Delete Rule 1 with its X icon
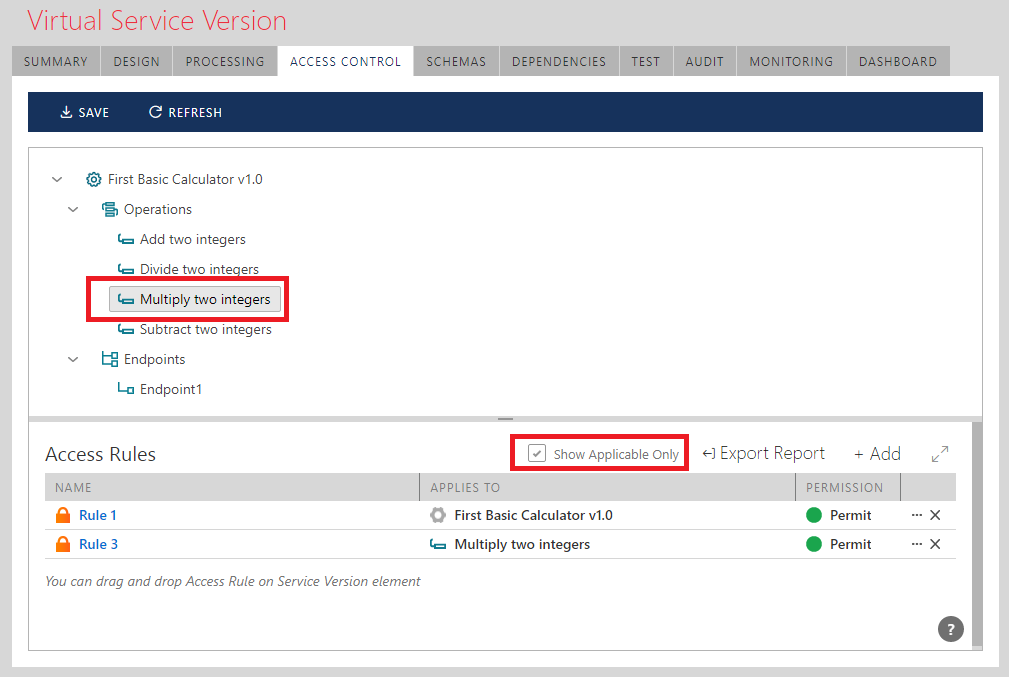Image resolution: width=1009 pixels, height=677 pixels. (x=935, y=516)
